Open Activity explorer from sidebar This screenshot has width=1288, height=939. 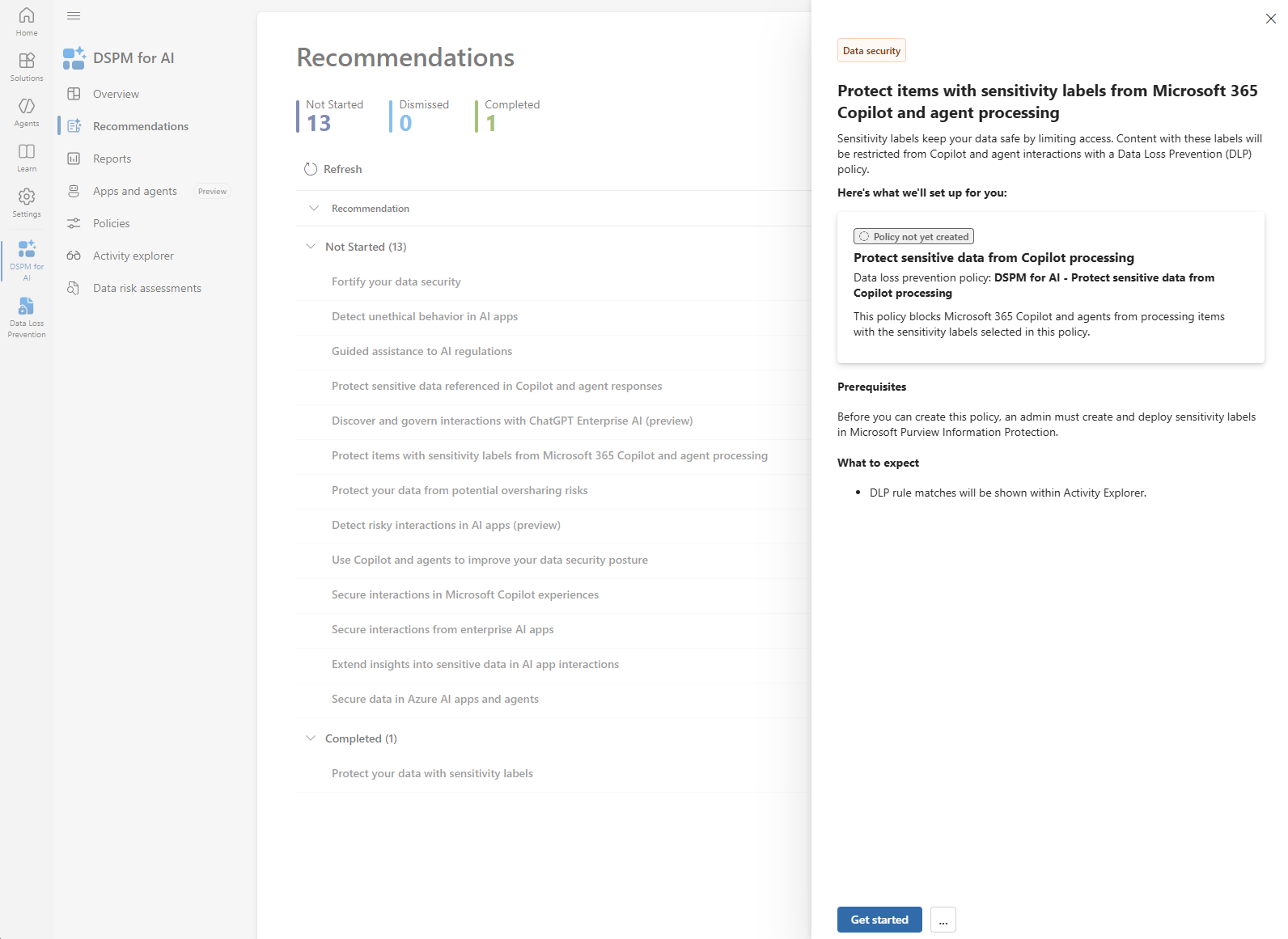(x=133, y=256)
